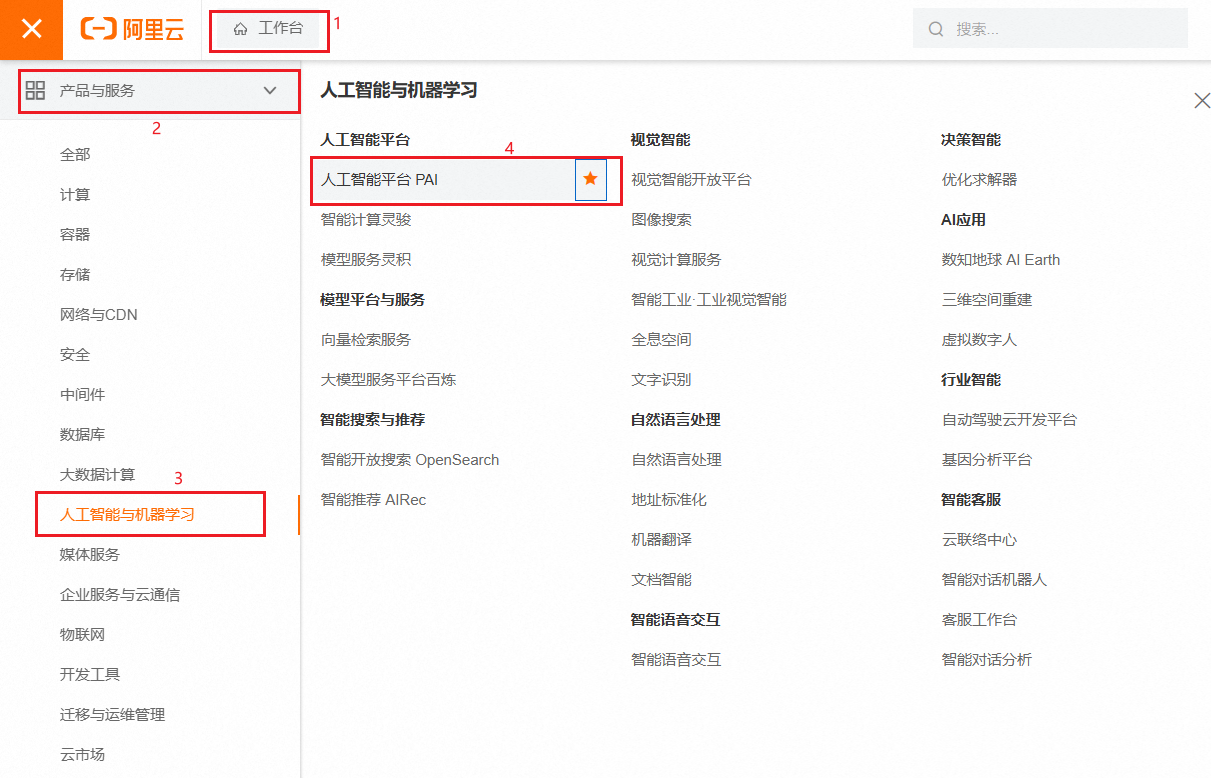Open 视觉计算服务 link
The image size is (1211, 778).
[x=676, y=260]
